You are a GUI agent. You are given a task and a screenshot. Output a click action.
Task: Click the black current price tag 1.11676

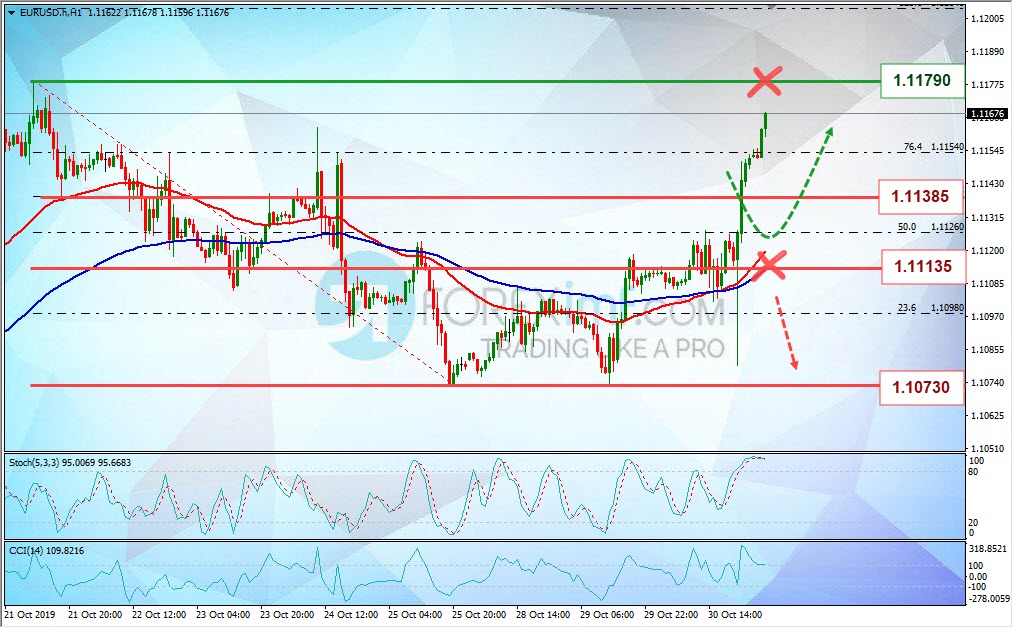[987, 114]
